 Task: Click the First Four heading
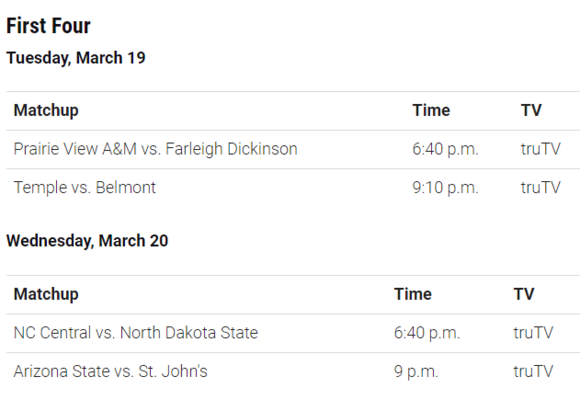[x=48, y=26]
